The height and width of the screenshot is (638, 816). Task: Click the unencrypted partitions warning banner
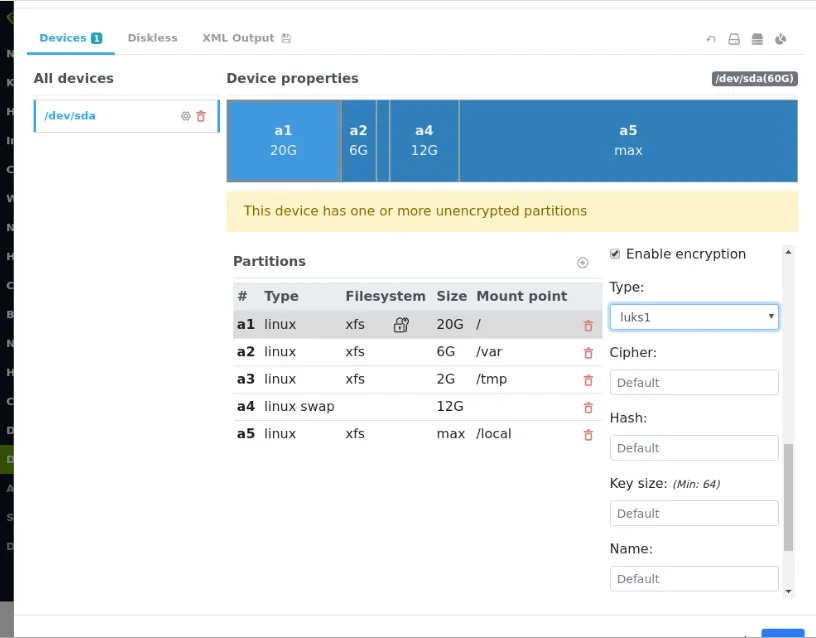(x=512, y=211)
